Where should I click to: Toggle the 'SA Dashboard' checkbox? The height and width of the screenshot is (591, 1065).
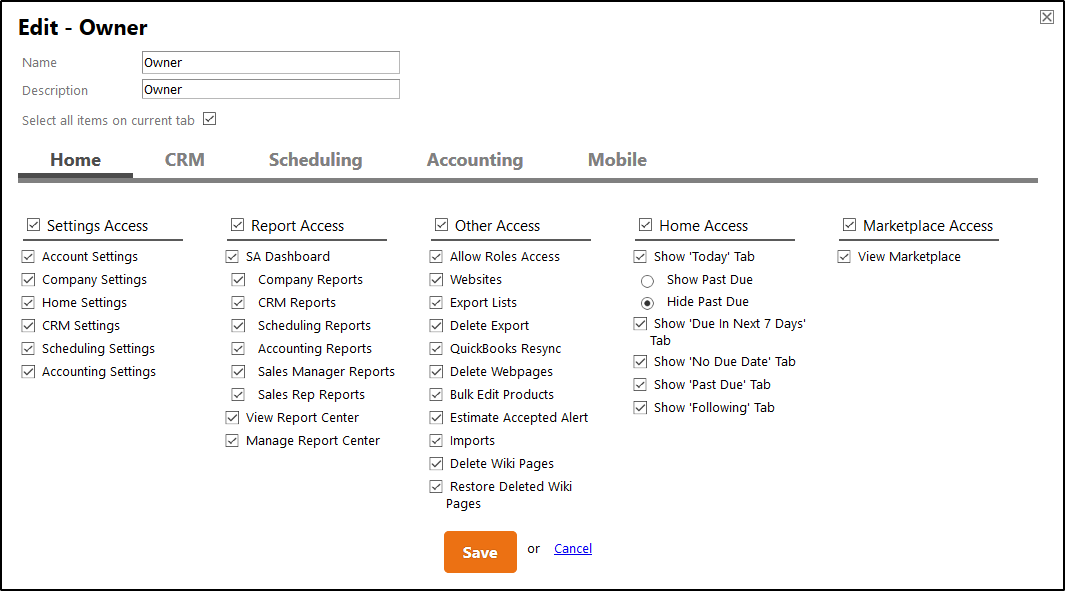(232, 256)
